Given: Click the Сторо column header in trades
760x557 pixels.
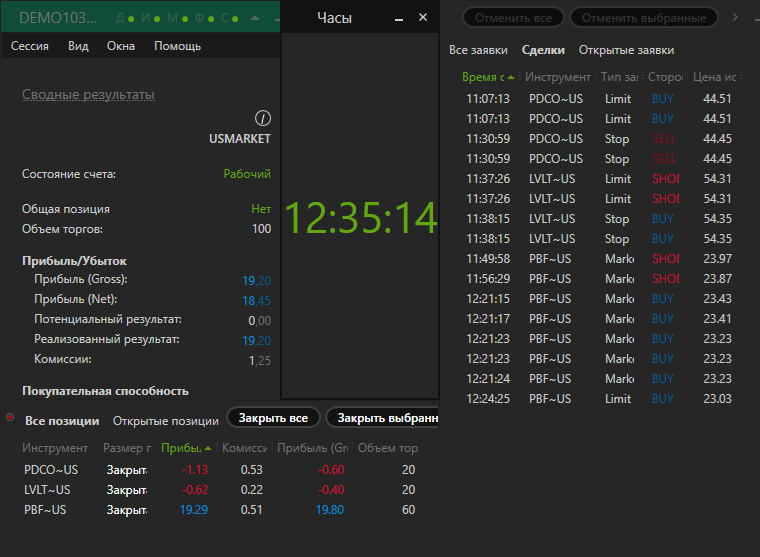Looking at the screenshot, I should click(x=665, y=77).
